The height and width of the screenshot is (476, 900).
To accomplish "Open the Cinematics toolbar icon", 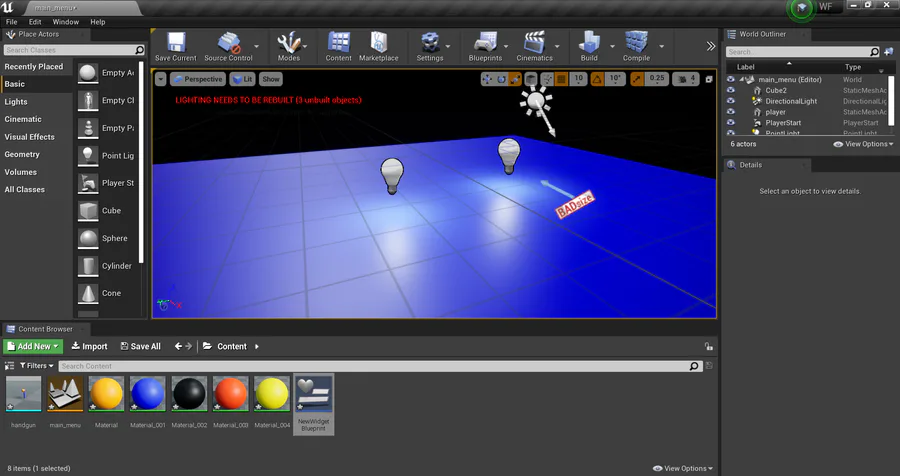I will pyautogui.click(x=534, y=47).
